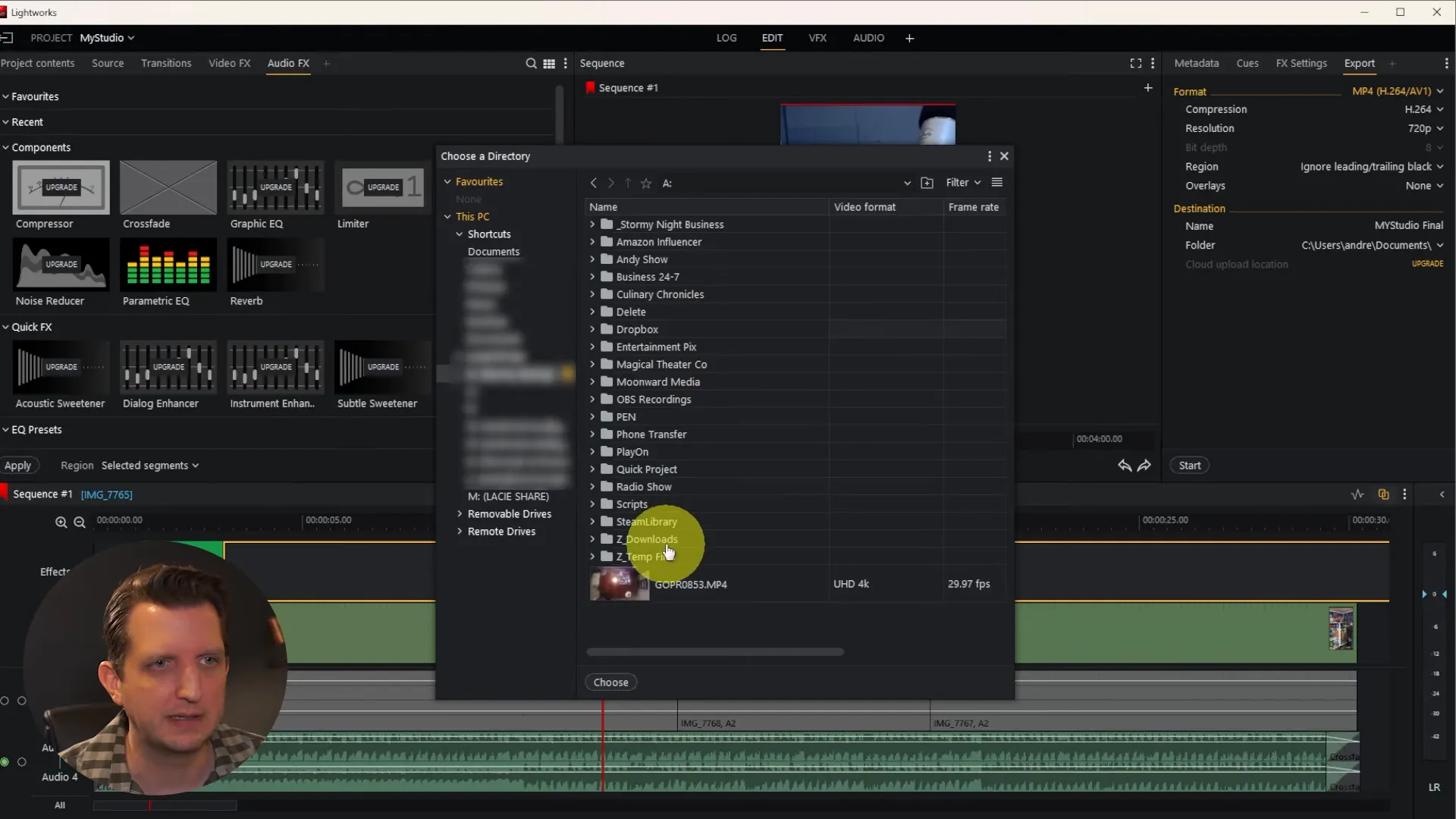
Task: Go up one directory level arrow
Action: tap(628, 184)
